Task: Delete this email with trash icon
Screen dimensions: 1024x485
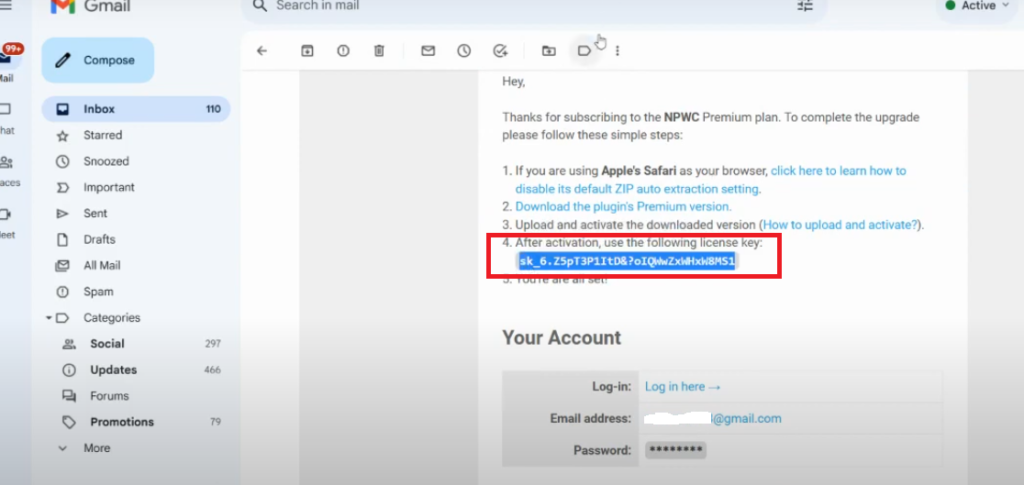Action: click(x=379, y=51)
